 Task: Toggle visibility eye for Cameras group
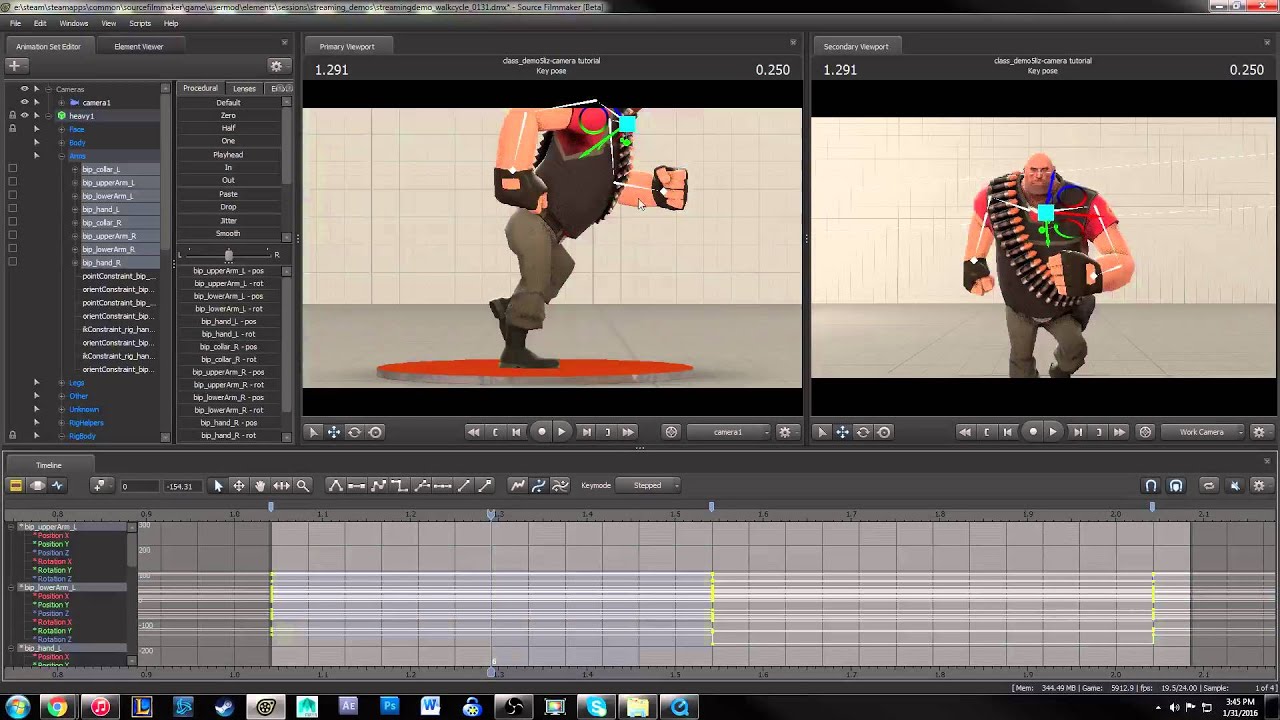click(24, 89)
